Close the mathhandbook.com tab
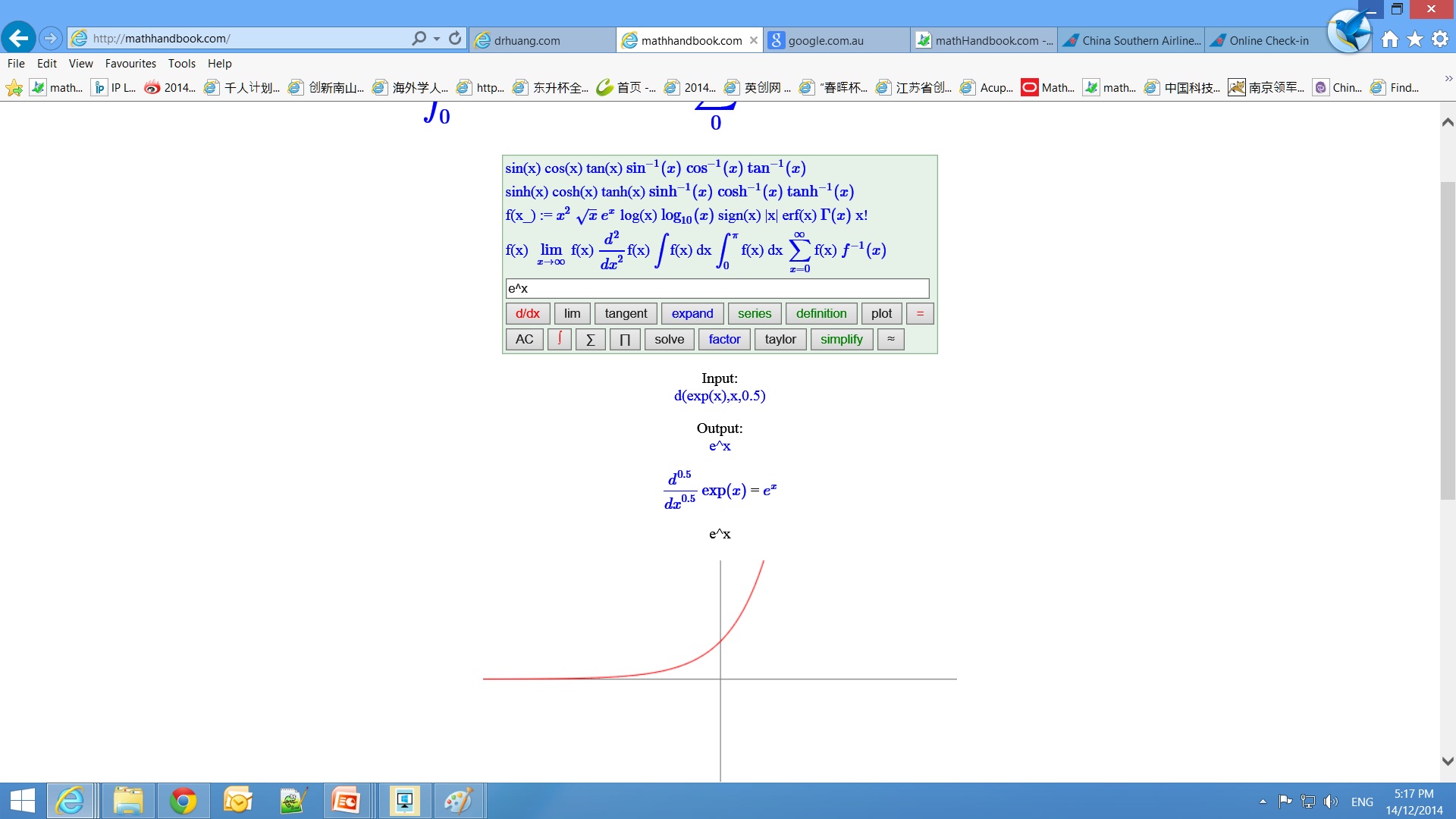 (753, 40)
